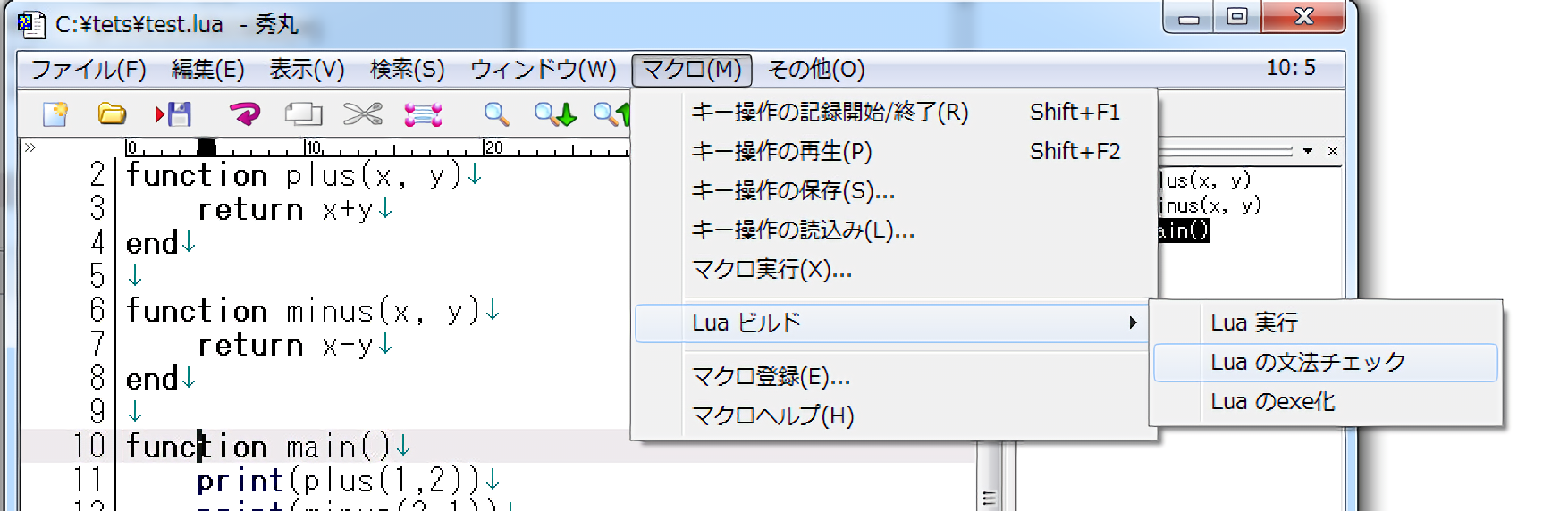
Task: Click the >> expander left of the ruler
Action: (x=30, y=147)
